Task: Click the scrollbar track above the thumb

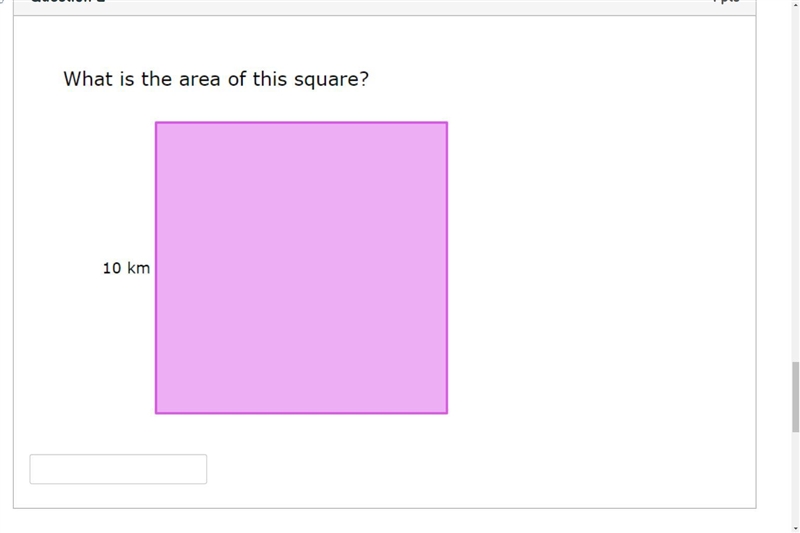Action: pos(795,184)
